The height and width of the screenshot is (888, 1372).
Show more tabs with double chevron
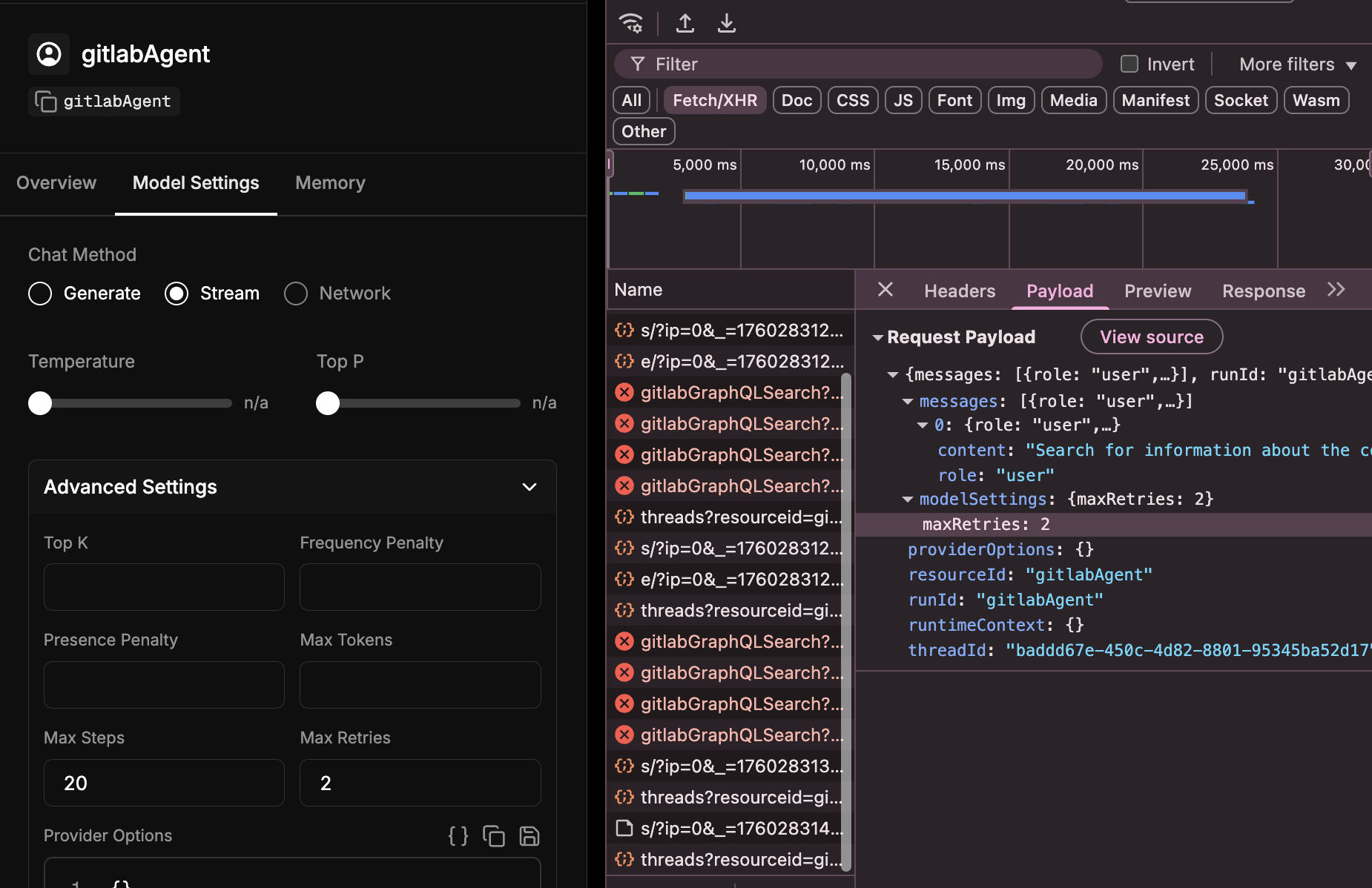[1336, 290]
